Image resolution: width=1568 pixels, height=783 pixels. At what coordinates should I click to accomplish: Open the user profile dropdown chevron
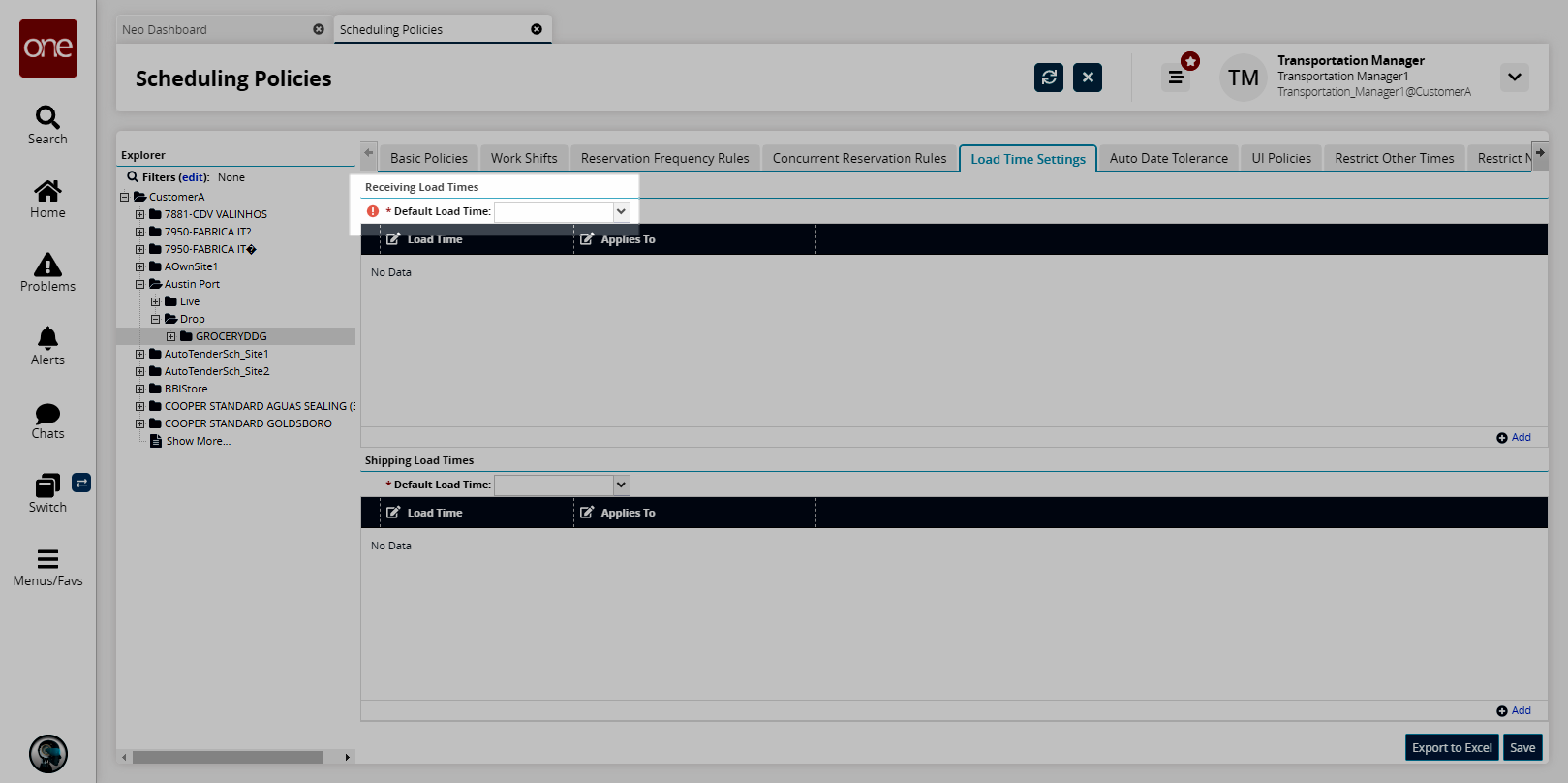click(x=1515, y=78)
